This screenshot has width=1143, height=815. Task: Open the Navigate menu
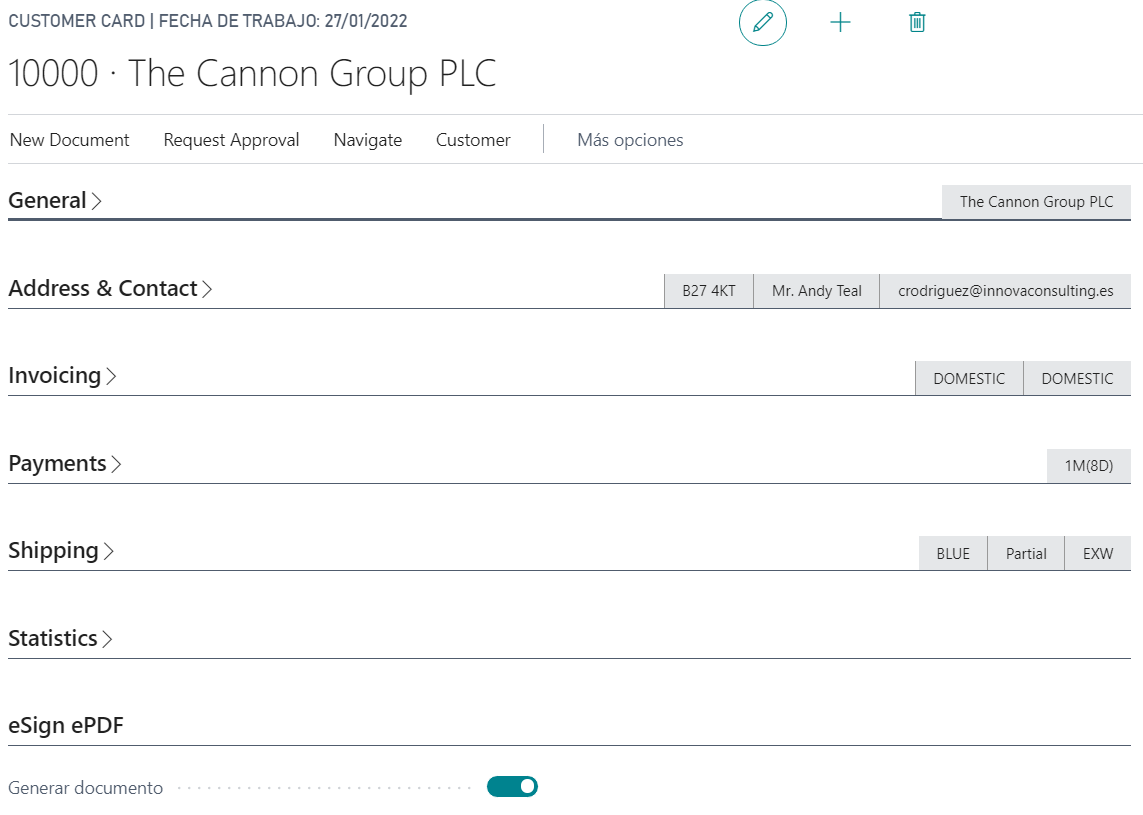tap(367, 140)
